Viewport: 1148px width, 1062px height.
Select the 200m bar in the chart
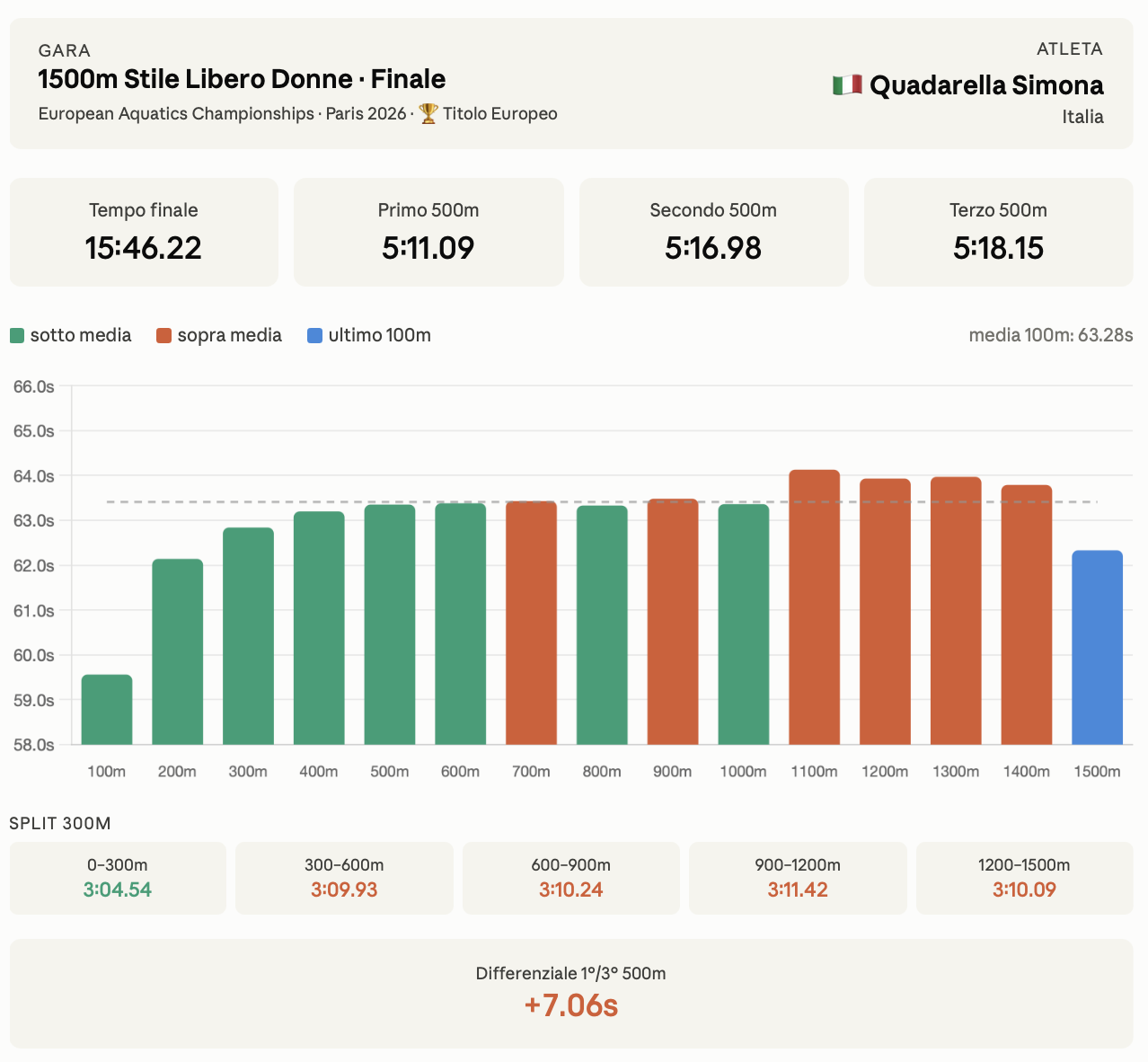coord(177,651)
